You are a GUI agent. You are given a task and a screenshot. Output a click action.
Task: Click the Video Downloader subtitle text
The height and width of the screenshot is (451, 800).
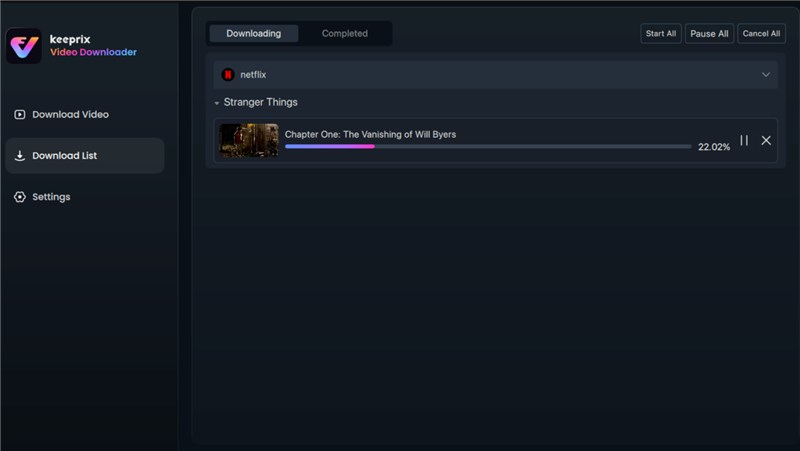[93, 52]
